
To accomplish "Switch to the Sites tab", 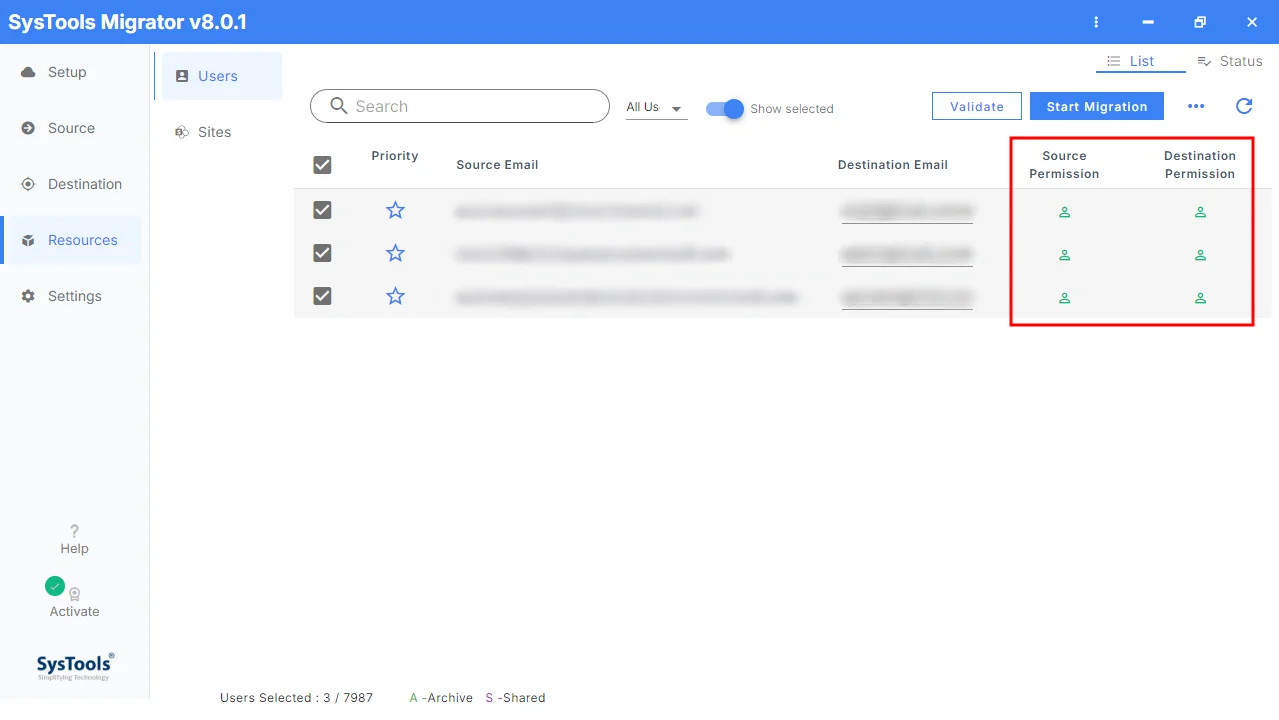I will pos(222,132).
